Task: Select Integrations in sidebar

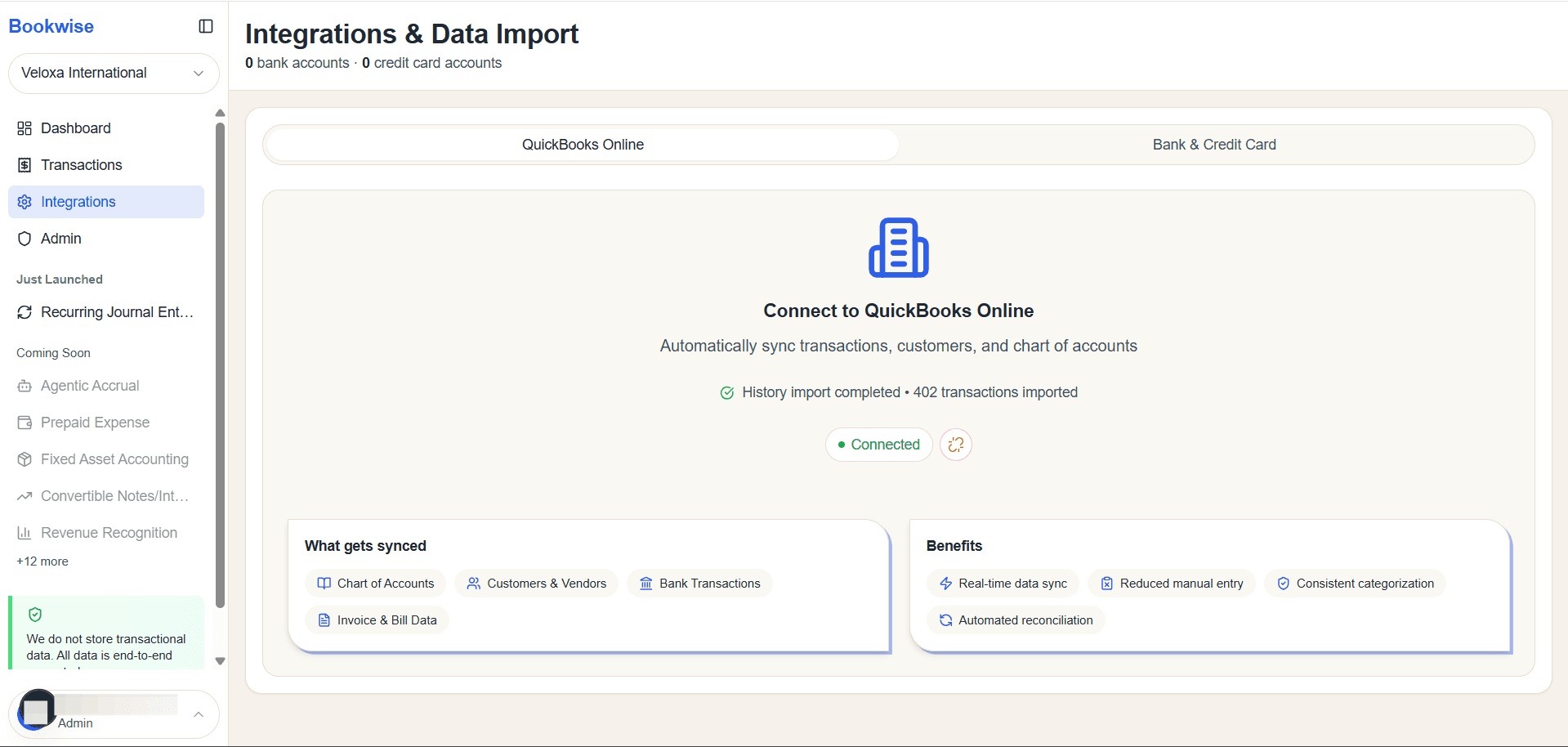Action: coord(106,202)
